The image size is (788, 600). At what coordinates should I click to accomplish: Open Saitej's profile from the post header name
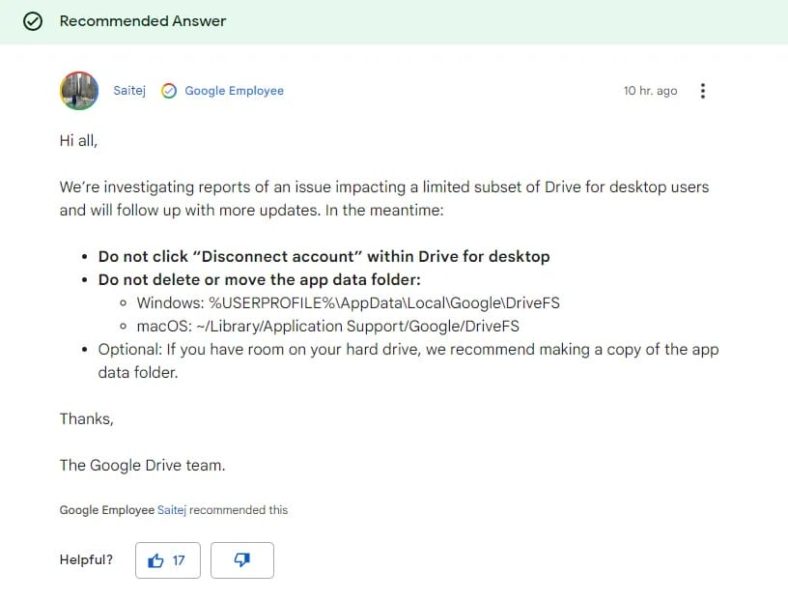tap(129, 91)
